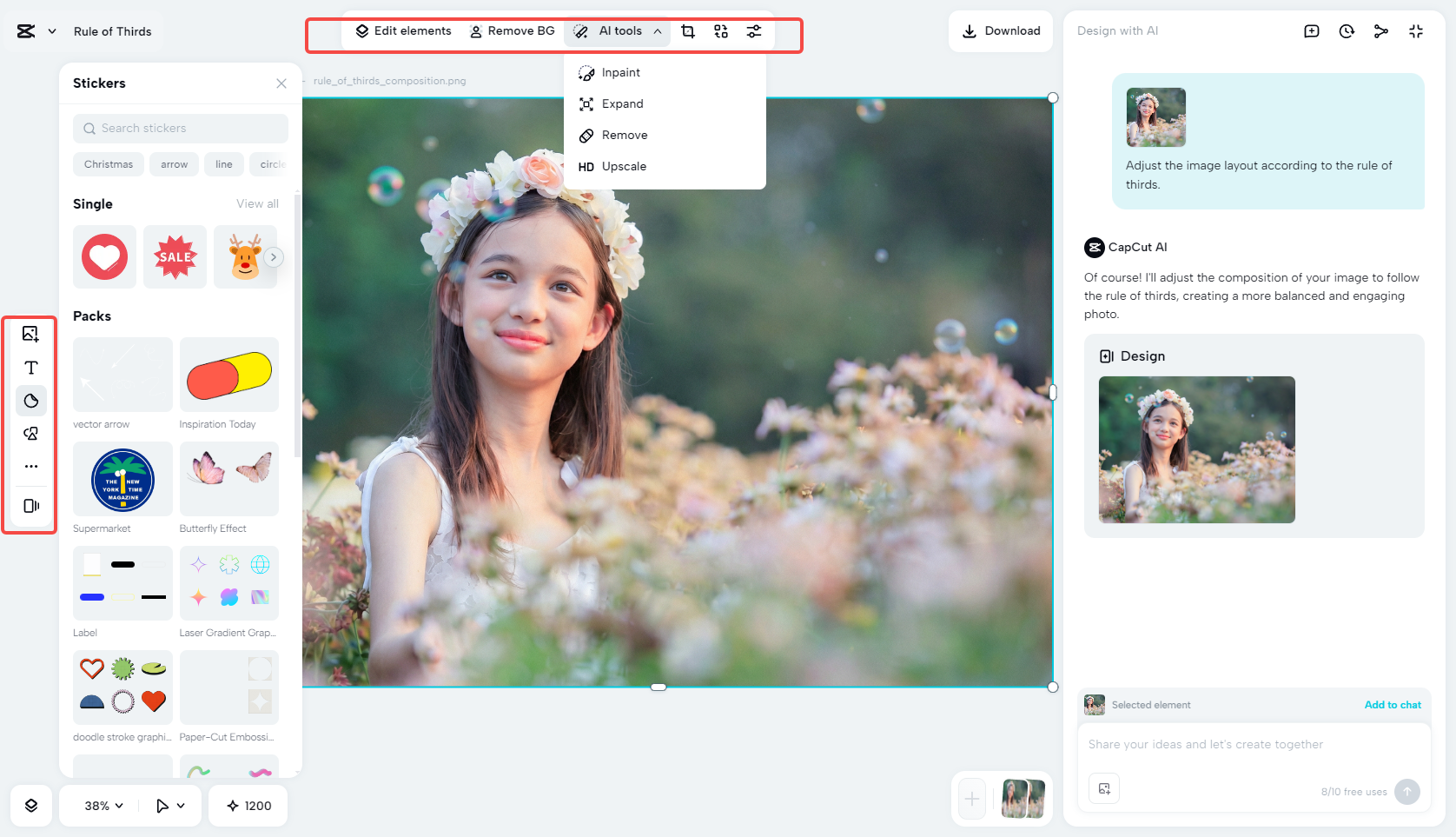Close the Stickers panel
This screenshot has width=1456, height=837.
tap(281, 83)
